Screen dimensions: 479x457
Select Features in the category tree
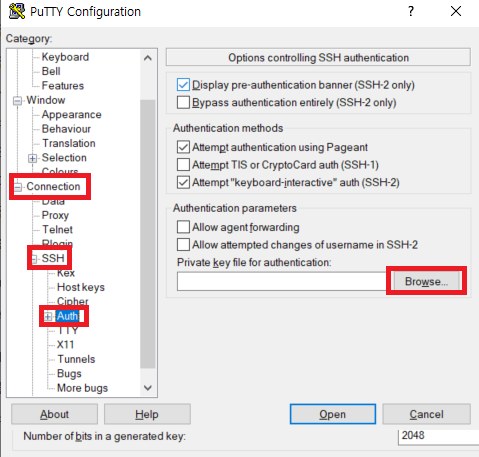[x=63, y=86]
